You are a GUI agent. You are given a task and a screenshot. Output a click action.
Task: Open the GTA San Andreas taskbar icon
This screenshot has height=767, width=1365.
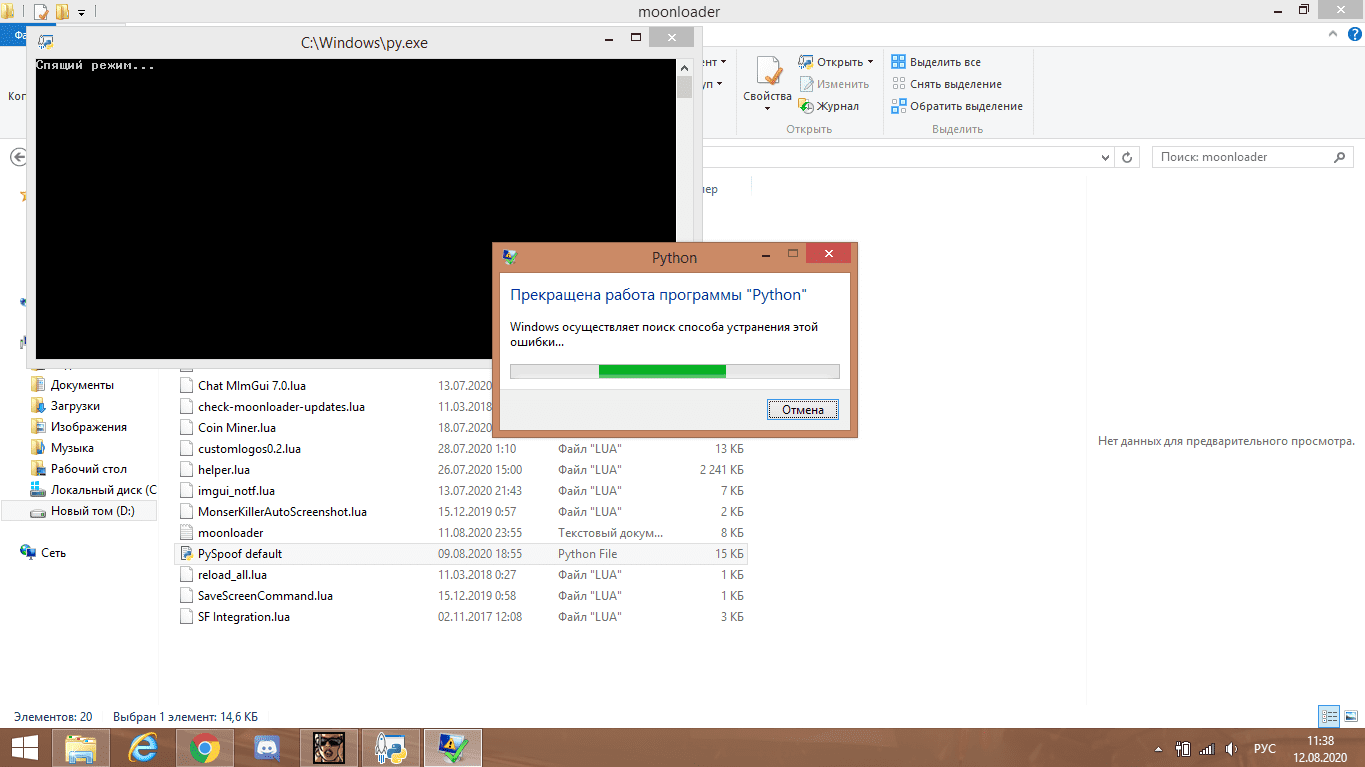click(x=329, y=747)
